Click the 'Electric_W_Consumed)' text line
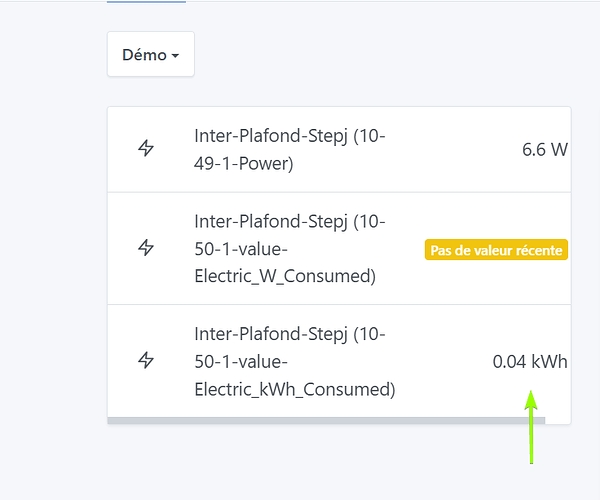This screenshot has height=500, width=600. [x=285, y=276]
